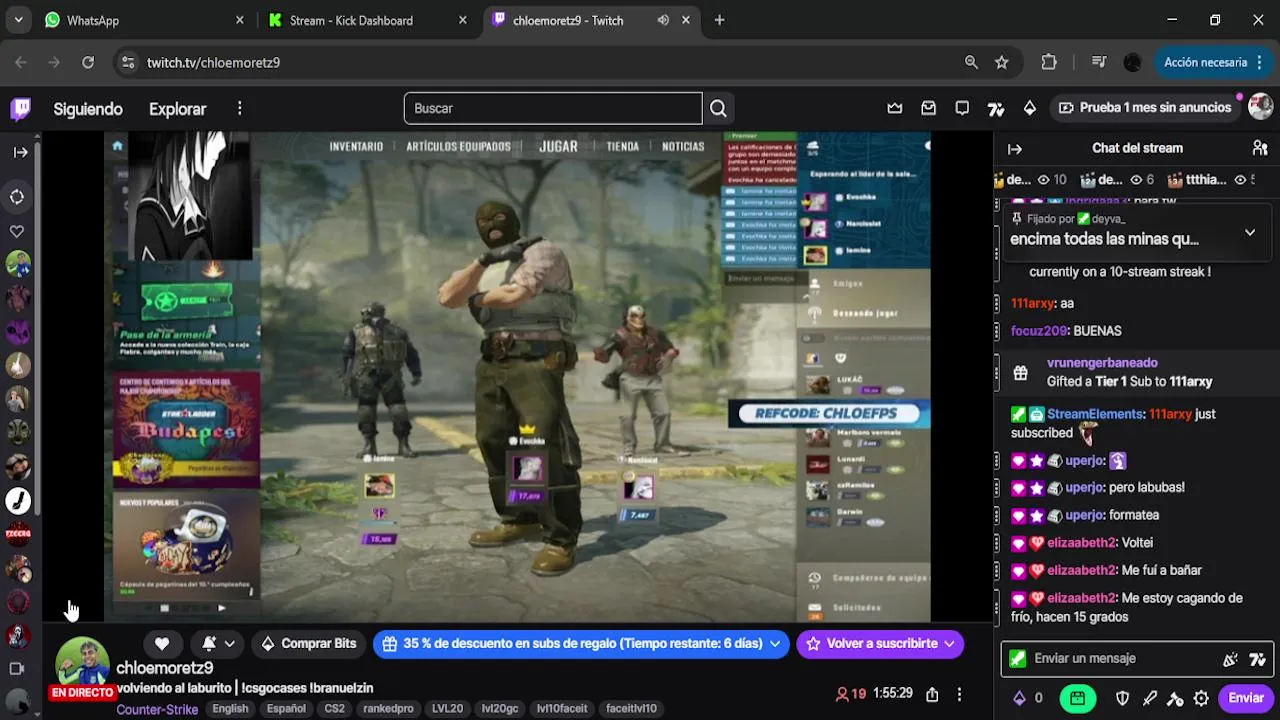This screenshot has width=1280, height=720.
Task: Open the 7TV icon in top bar
Action: (996, 108)
